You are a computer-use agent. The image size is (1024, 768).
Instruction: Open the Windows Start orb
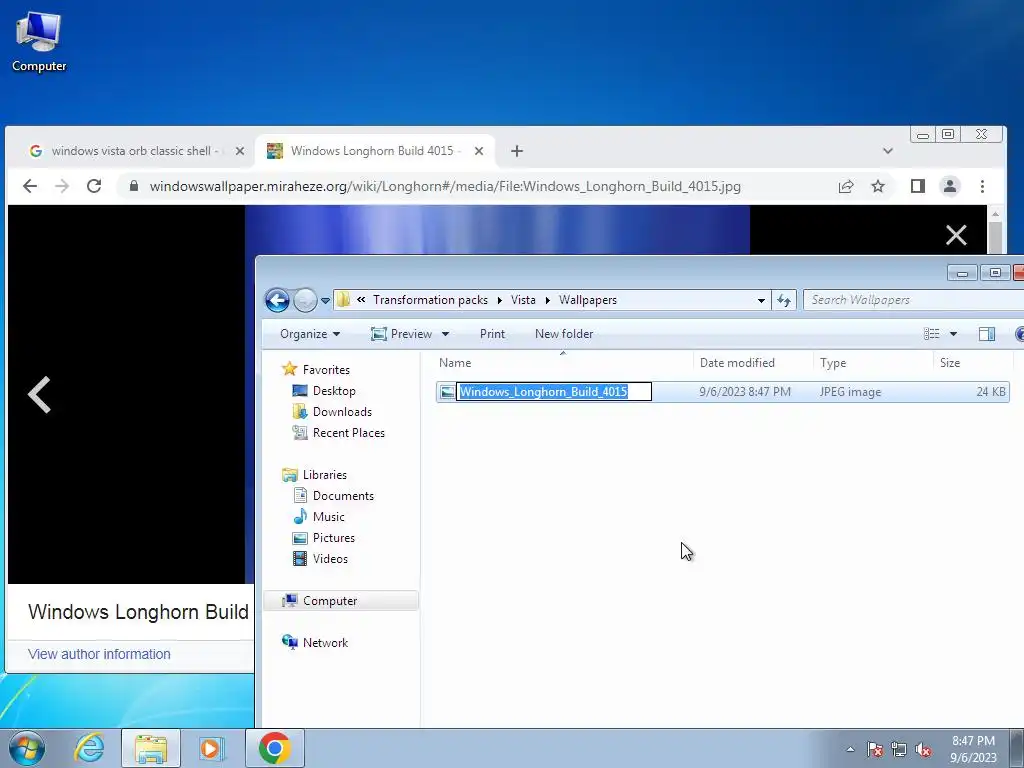point(27,748)
